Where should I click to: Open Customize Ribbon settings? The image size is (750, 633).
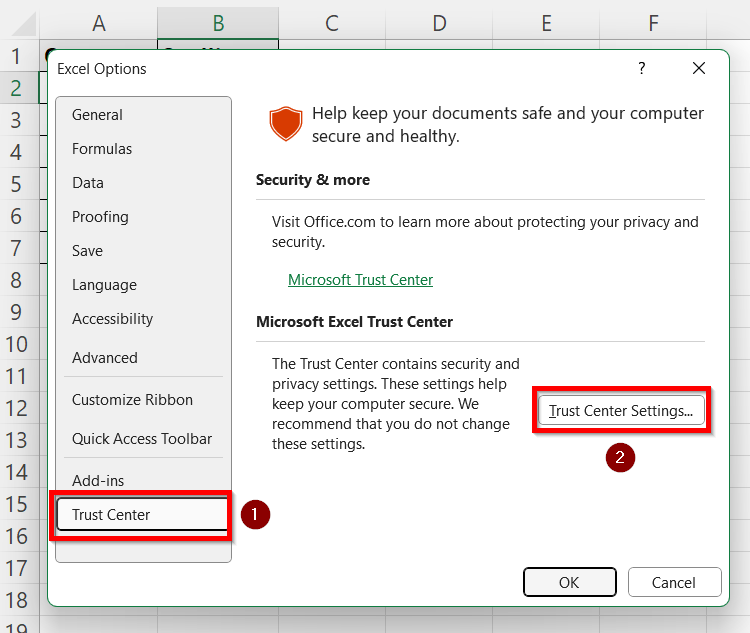point(132,400)
